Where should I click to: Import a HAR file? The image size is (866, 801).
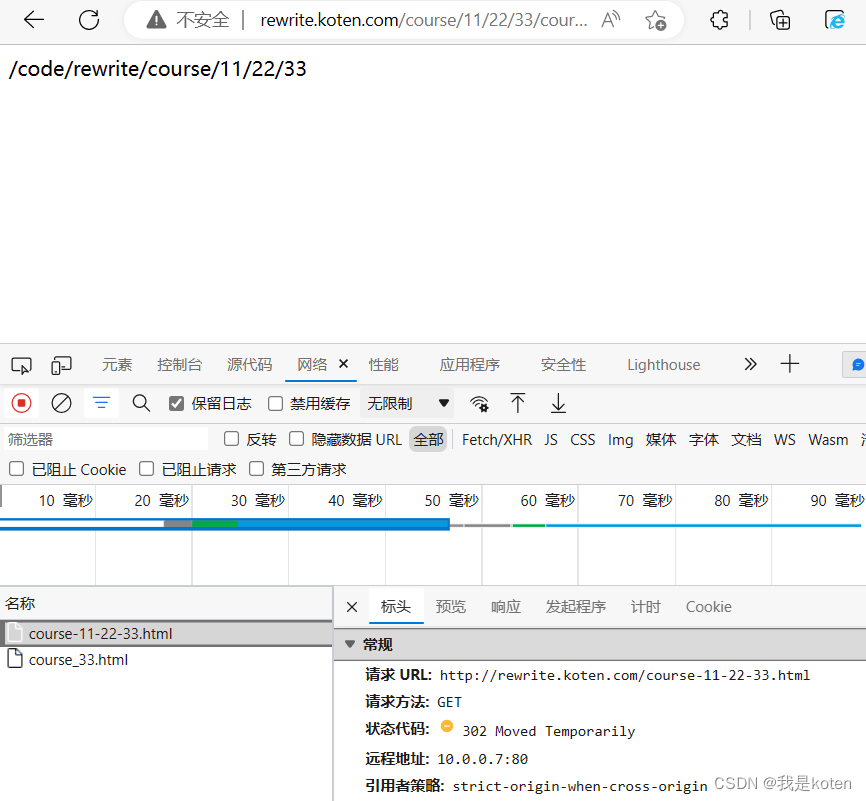coord(517,403)
